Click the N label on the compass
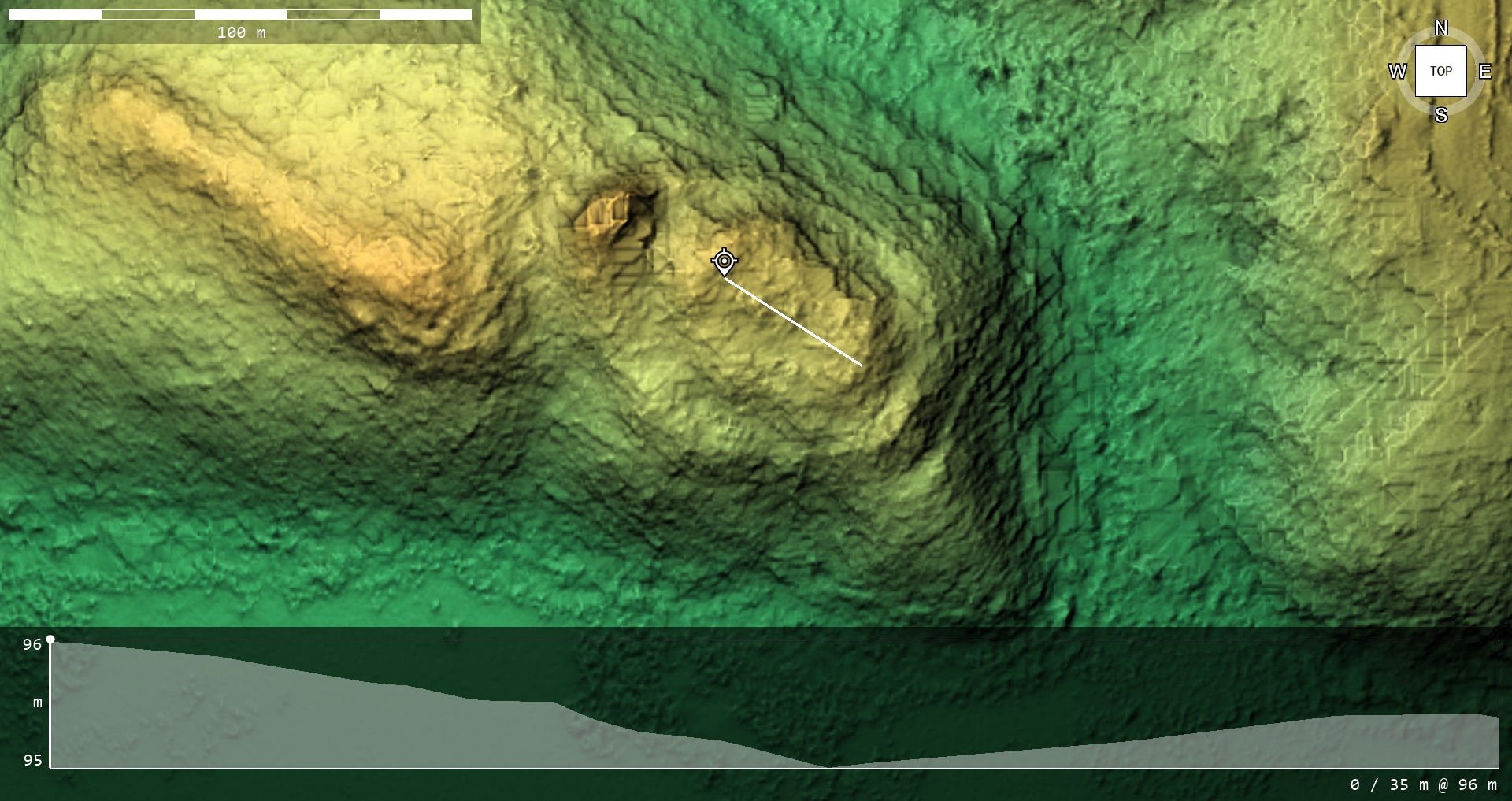The width and height of the screenshot is (1512, 801). click(x=1440, y=28)
